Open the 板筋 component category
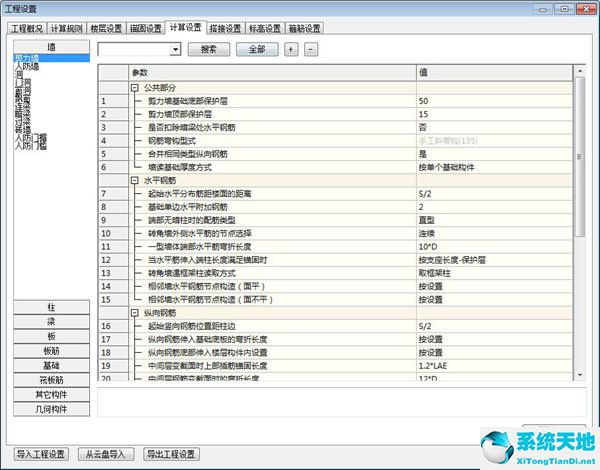 51,351
